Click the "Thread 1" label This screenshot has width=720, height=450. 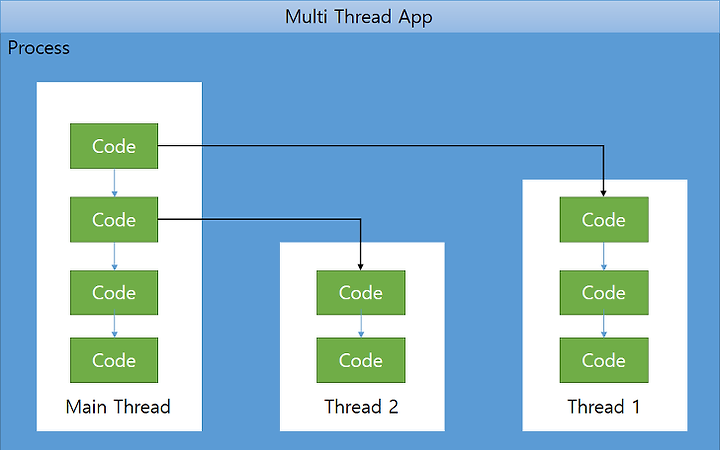604,407
